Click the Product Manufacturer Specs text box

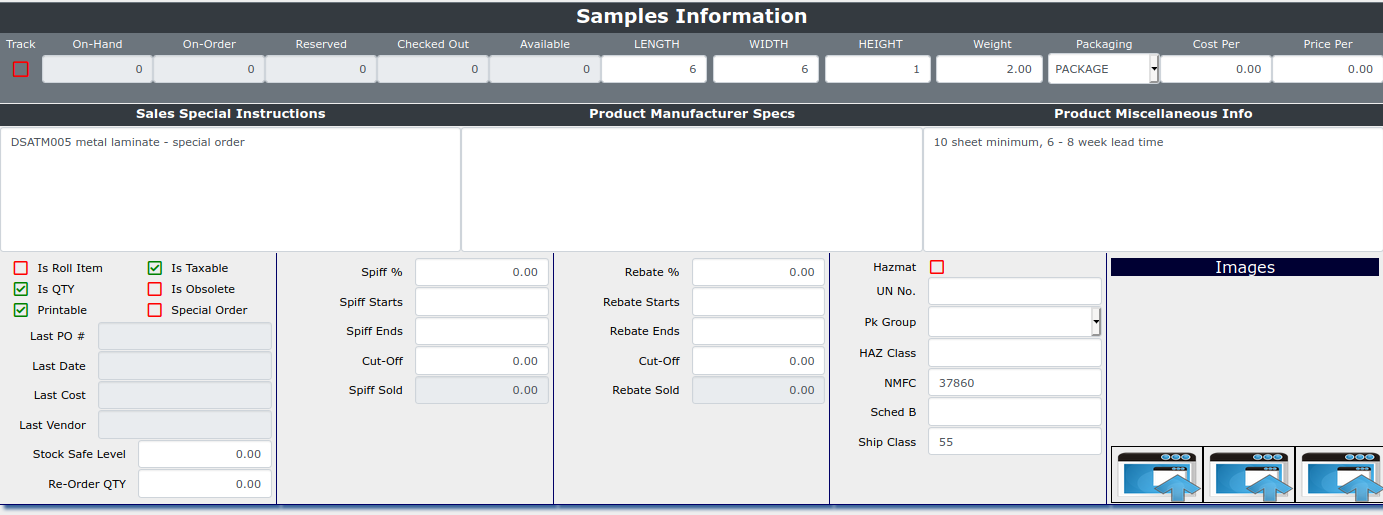point(691,189)
